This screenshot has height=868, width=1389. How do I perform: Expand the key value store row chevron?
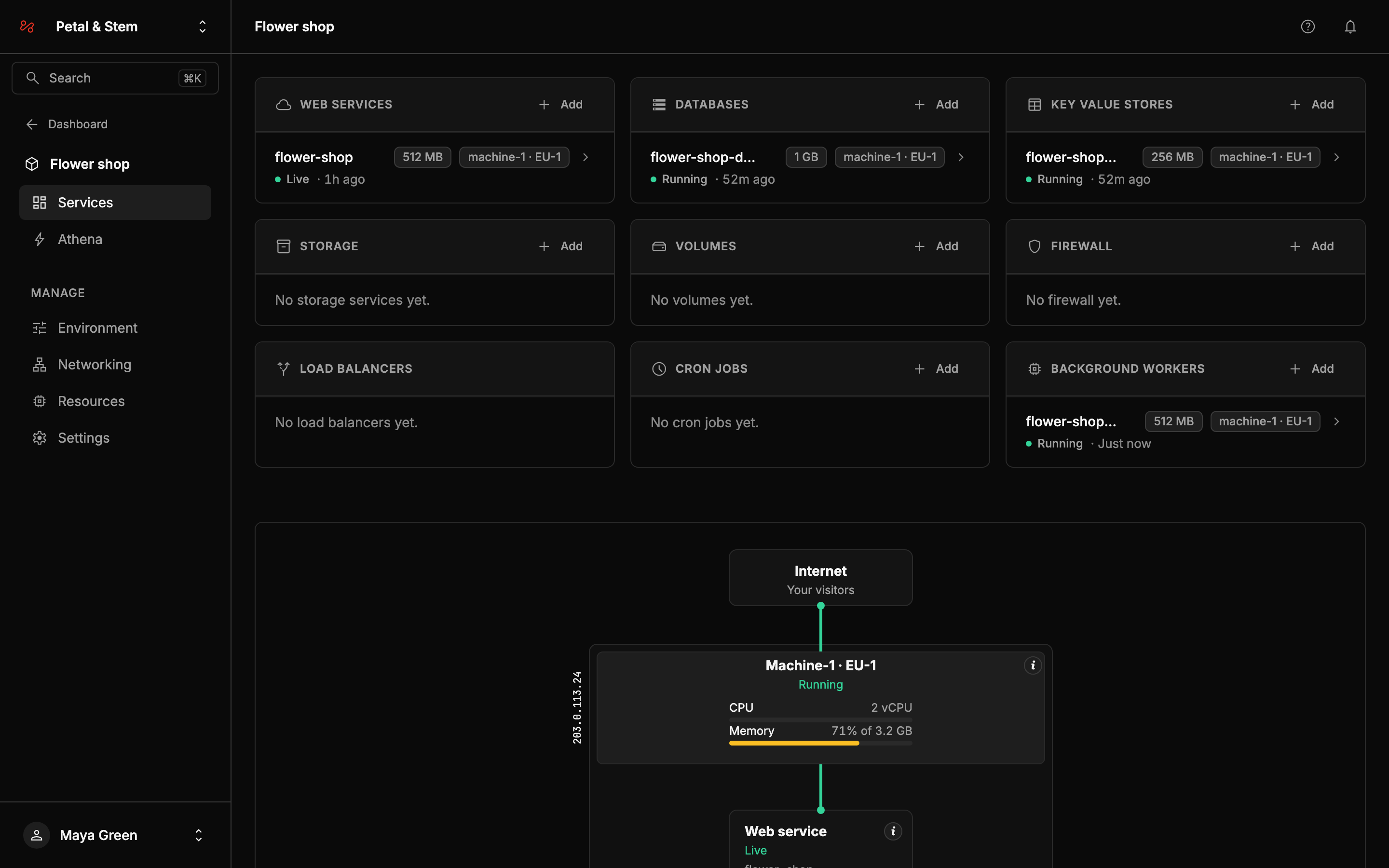1336,157
